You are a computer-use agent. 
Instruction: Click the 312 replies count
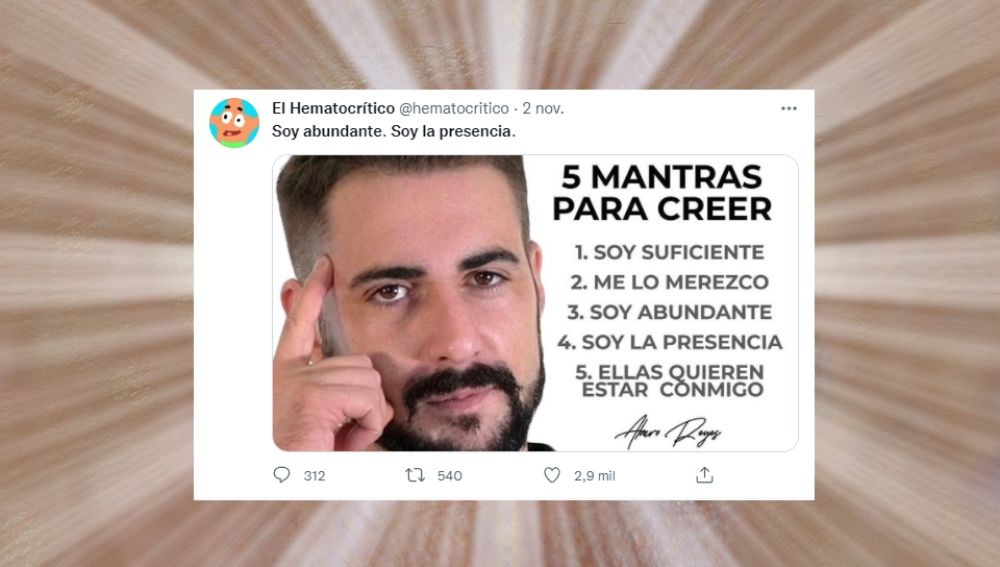pyautogui.click(x=314, y=476)
